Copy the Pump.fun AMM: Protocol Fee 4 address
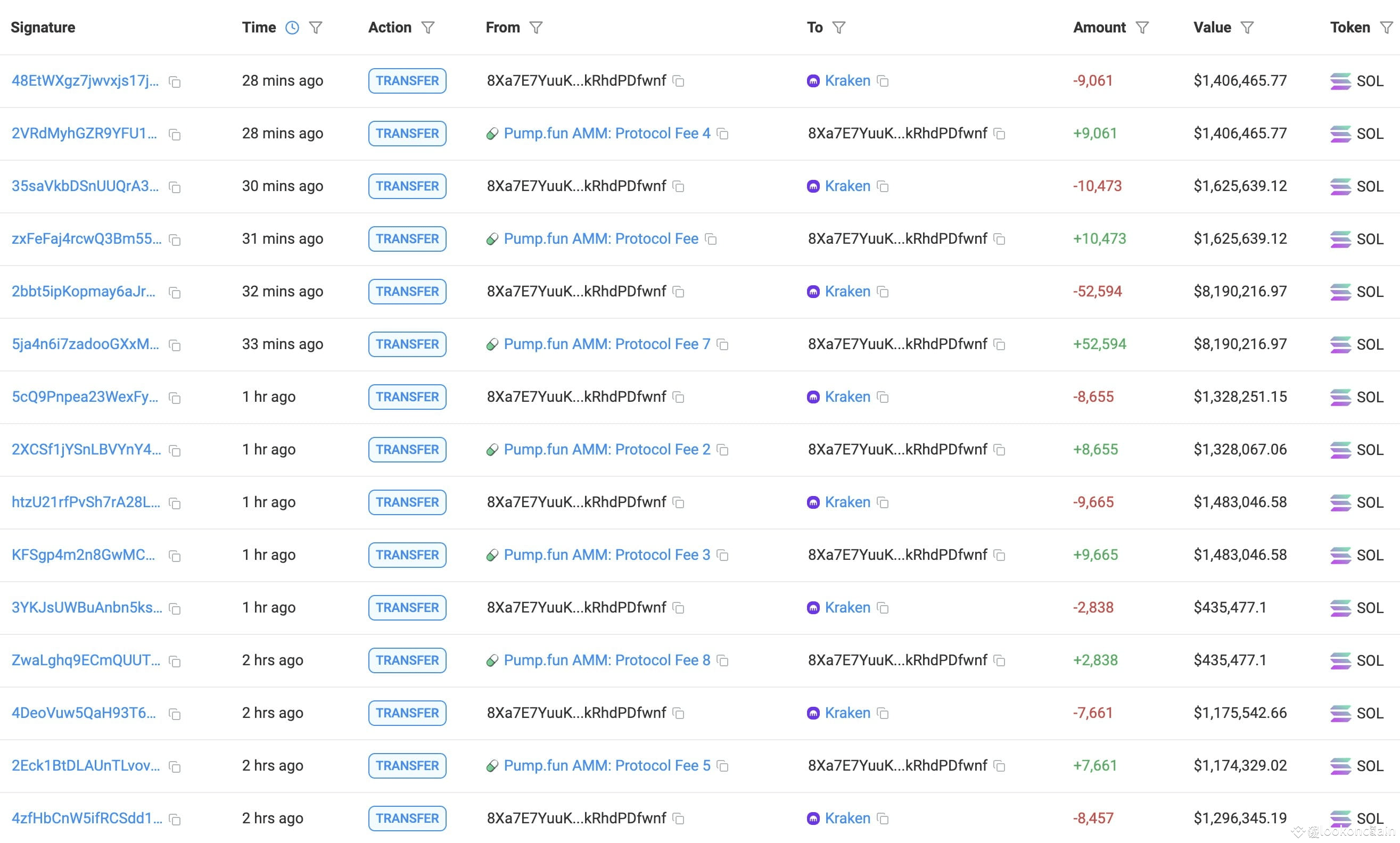This screenshot has height=843, width=1400. coord(723,134)
